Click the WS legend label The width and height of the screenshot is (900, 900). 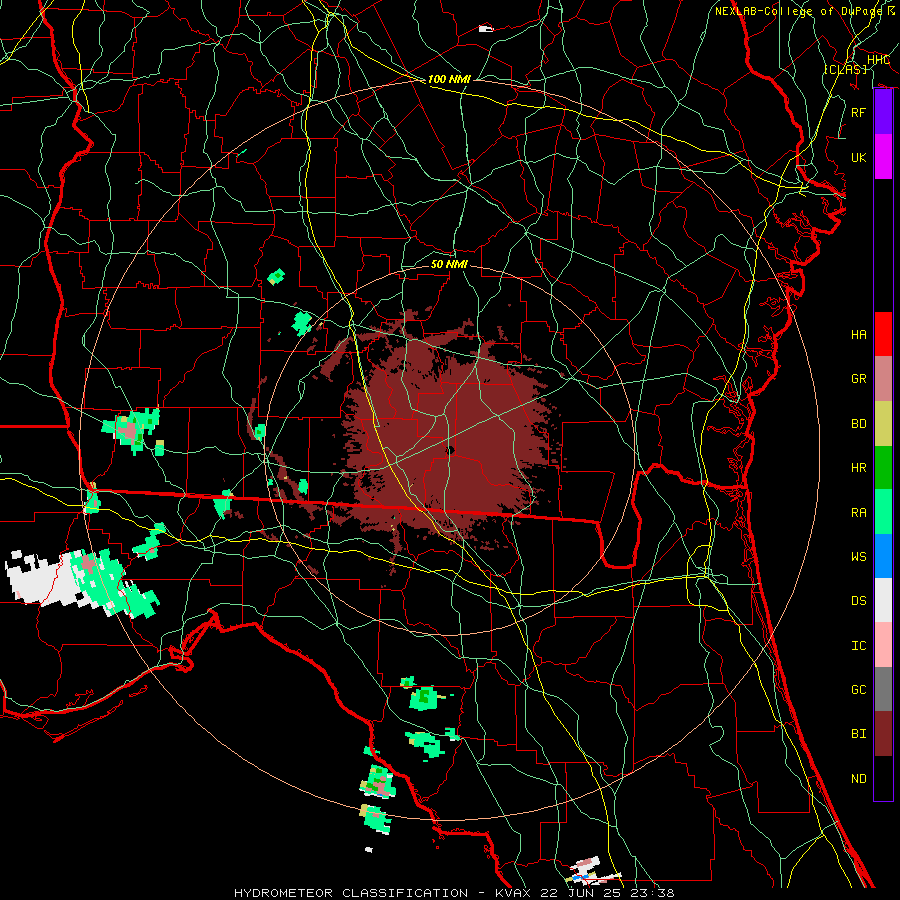click(x=858, y=557)
